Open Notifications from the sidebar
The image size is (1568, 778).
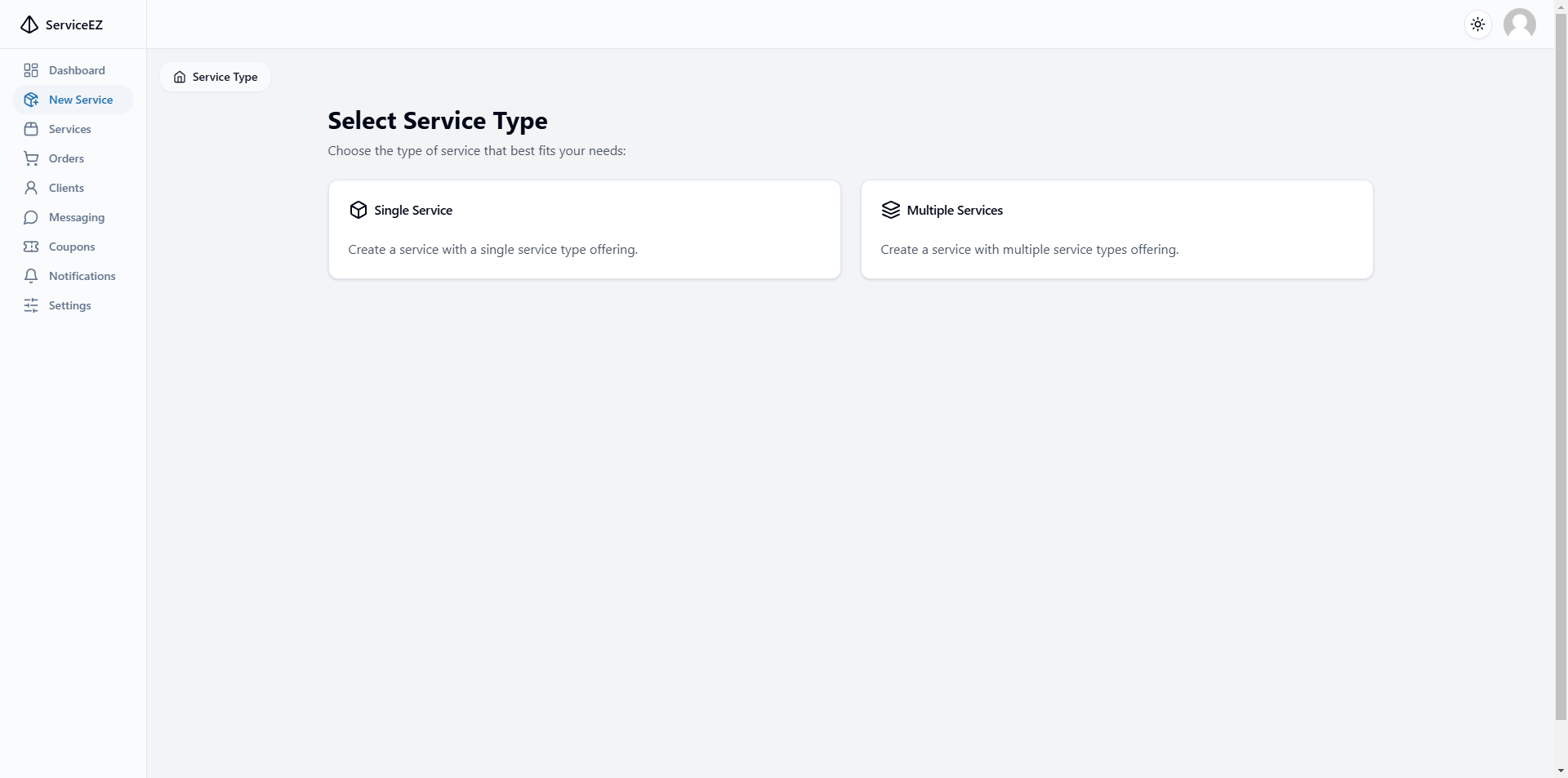[x=73, y=276]
